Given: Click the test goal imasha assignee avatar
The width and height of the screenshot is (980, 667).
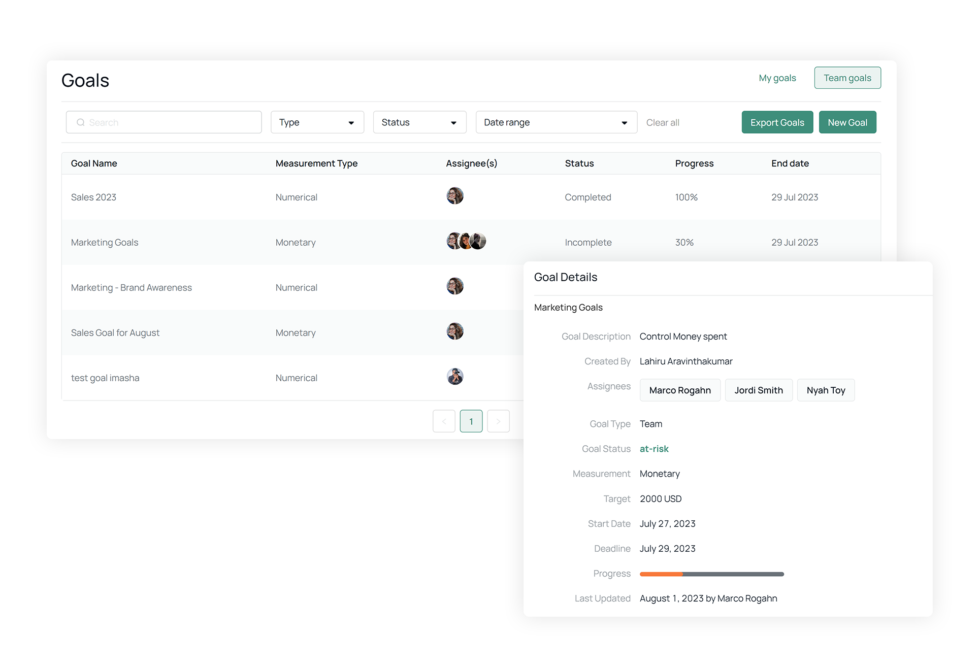Looking at the screenshot, I should click(x=455, y=376).
